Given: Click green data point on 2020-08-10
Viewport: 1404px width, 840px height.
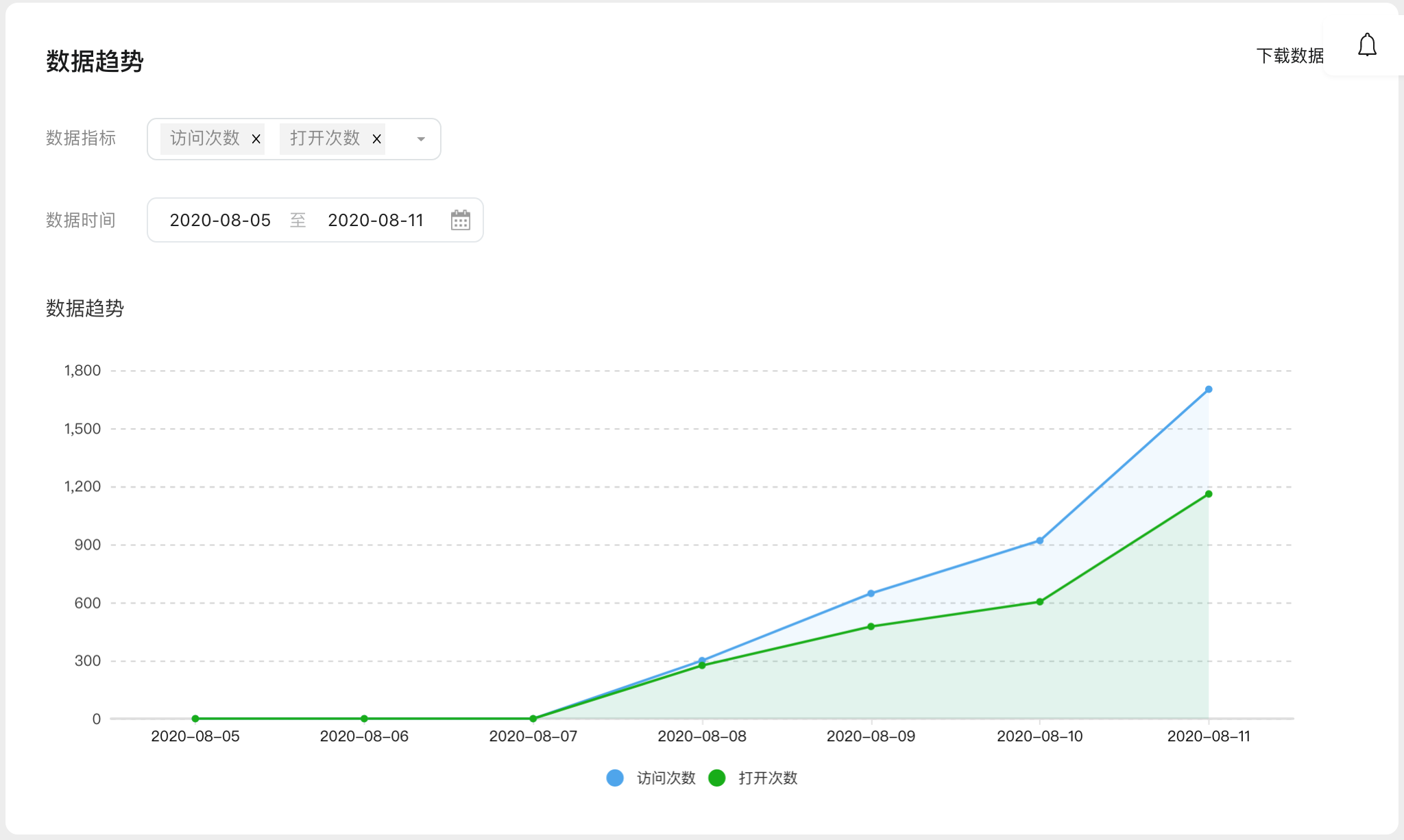Looking at the screenshot, I should (x=1040, y=602).
